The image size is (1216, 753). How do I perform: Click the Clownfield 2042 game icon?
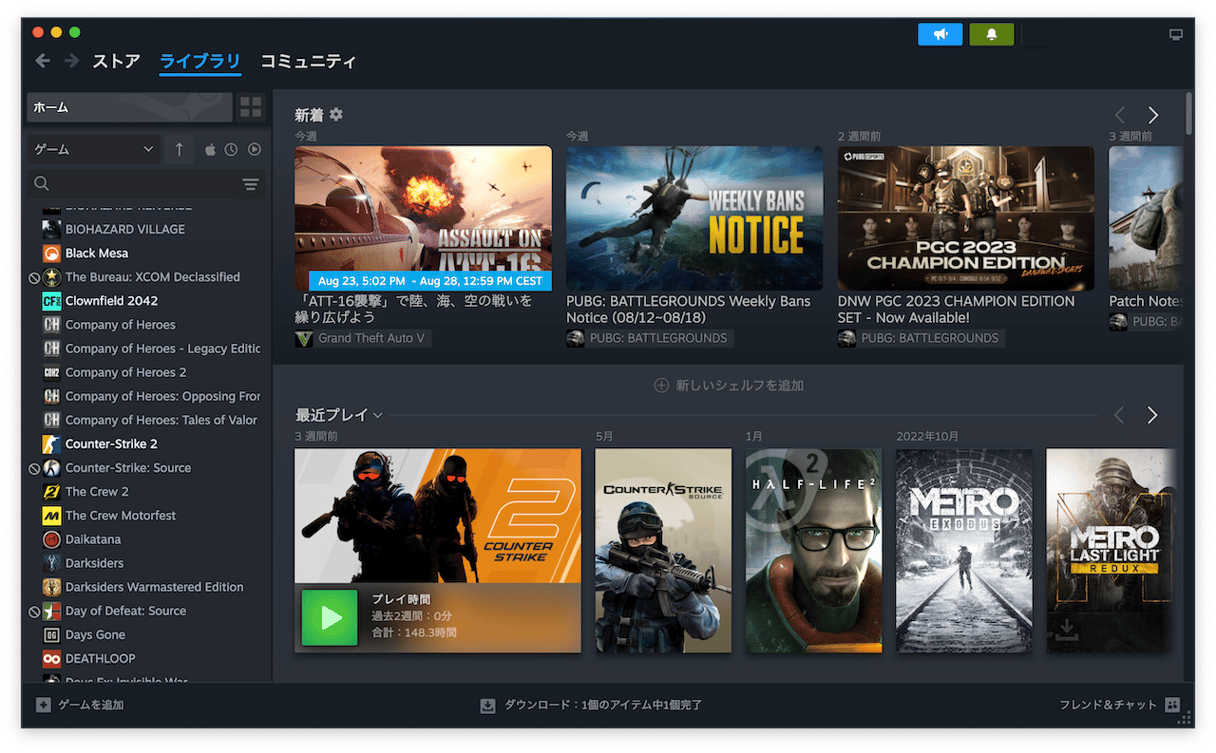point(52,301)
